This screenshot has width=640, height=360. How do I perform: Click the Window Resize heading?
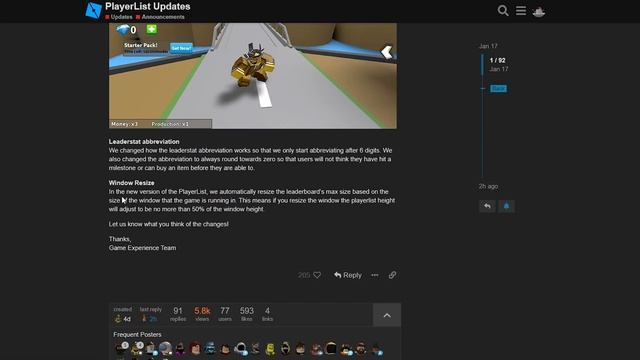[x=131, y=183]
